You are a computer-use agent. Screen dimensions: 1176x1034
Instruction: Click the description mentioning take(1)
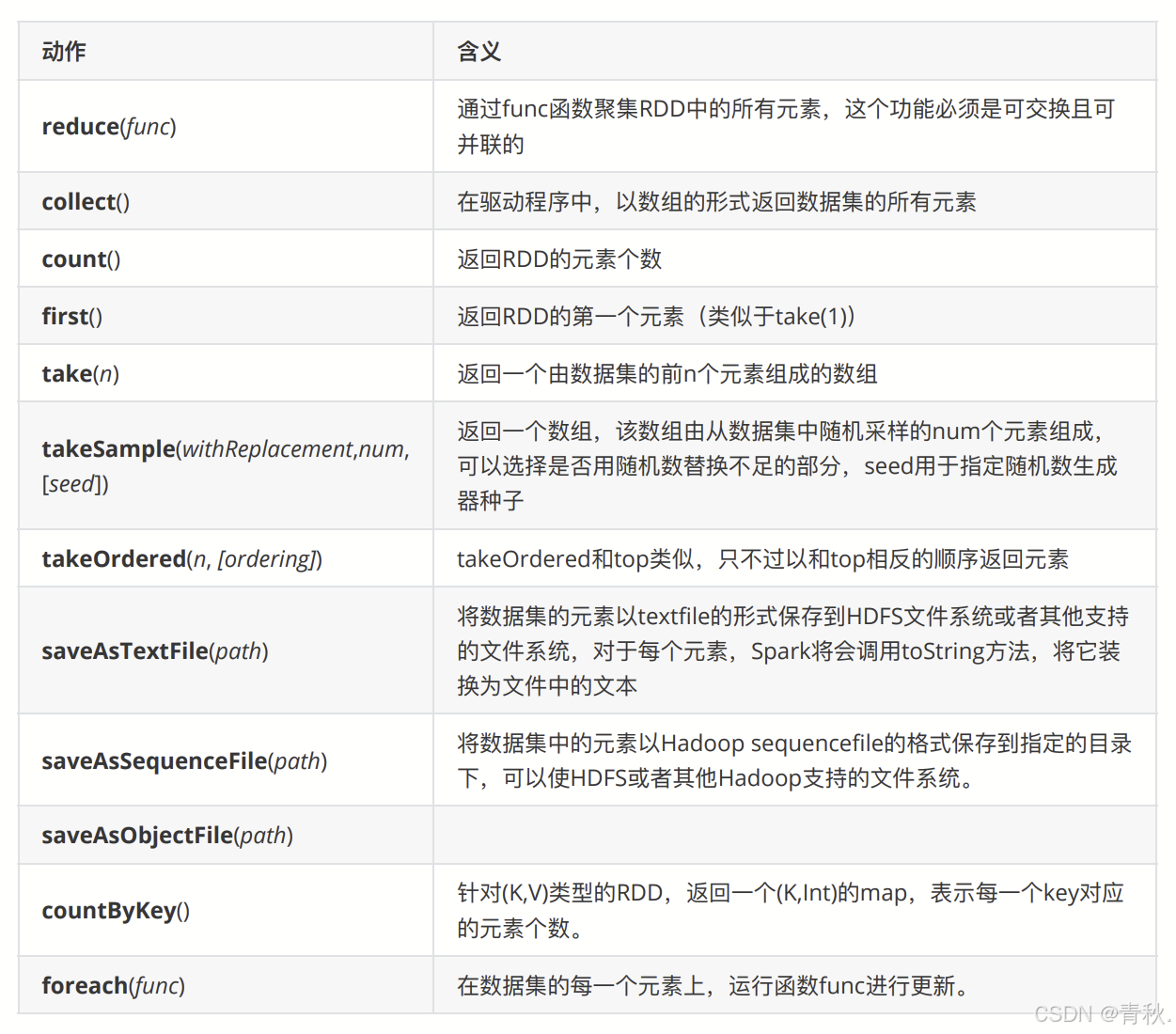tap(655, 317)
